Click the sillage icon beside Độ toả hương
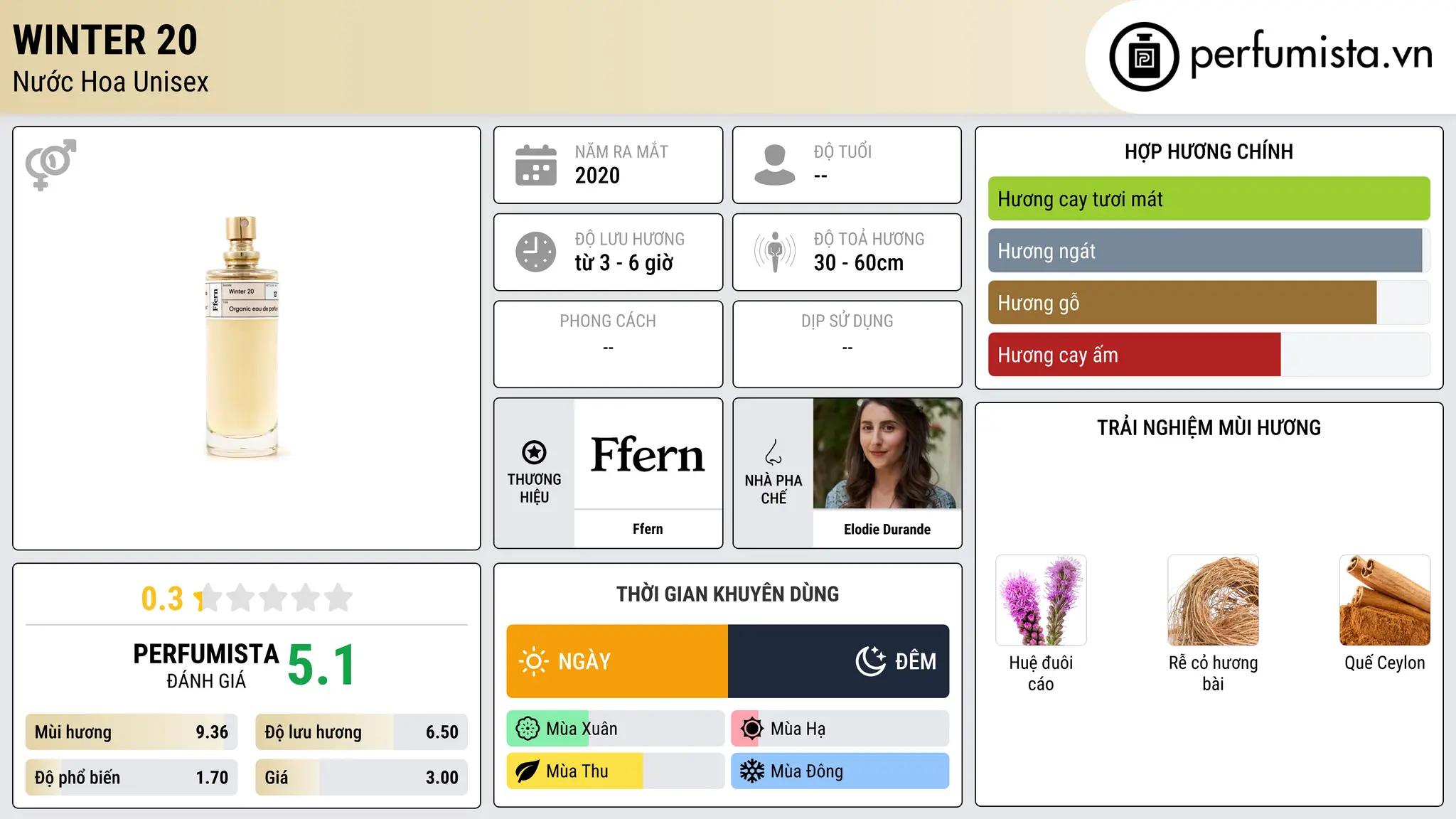 (775, 252)
